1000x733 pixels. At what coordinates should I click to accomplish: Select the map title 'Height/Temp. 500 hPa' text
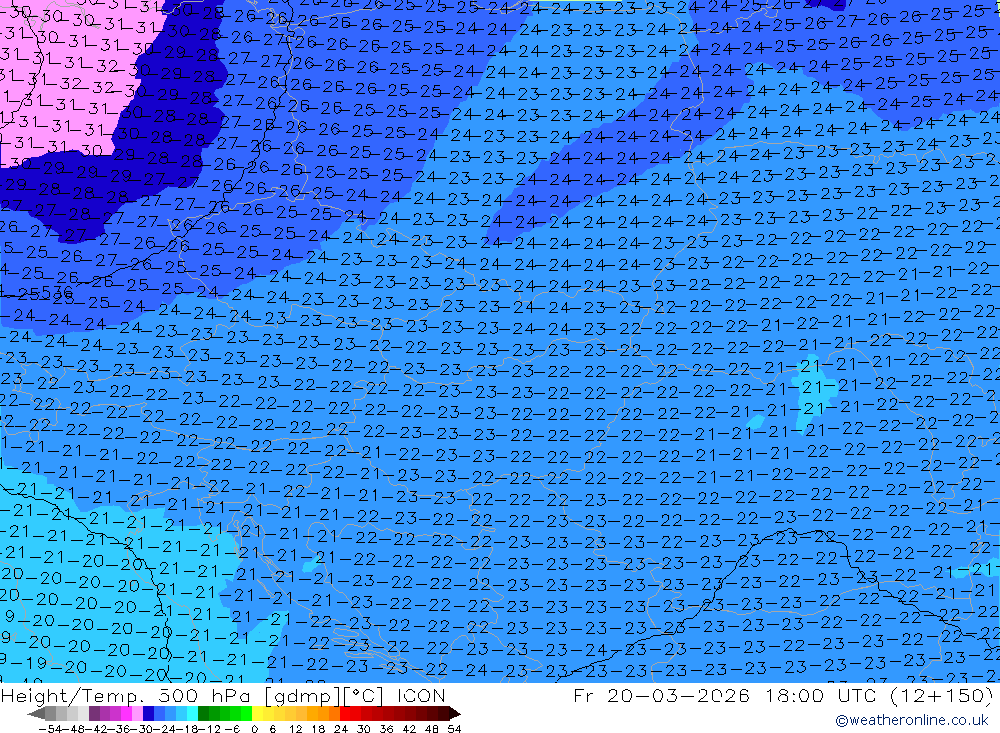(x=128, y=695)
